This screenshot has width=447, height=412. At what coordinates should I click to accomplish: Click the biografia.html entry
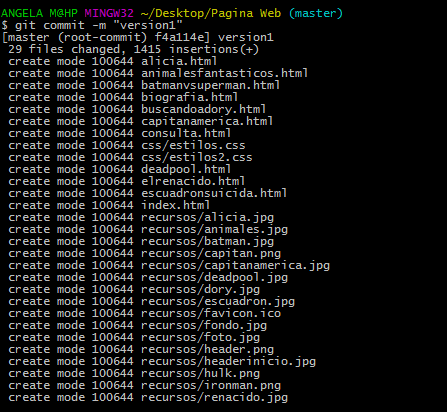click(189, 97)
